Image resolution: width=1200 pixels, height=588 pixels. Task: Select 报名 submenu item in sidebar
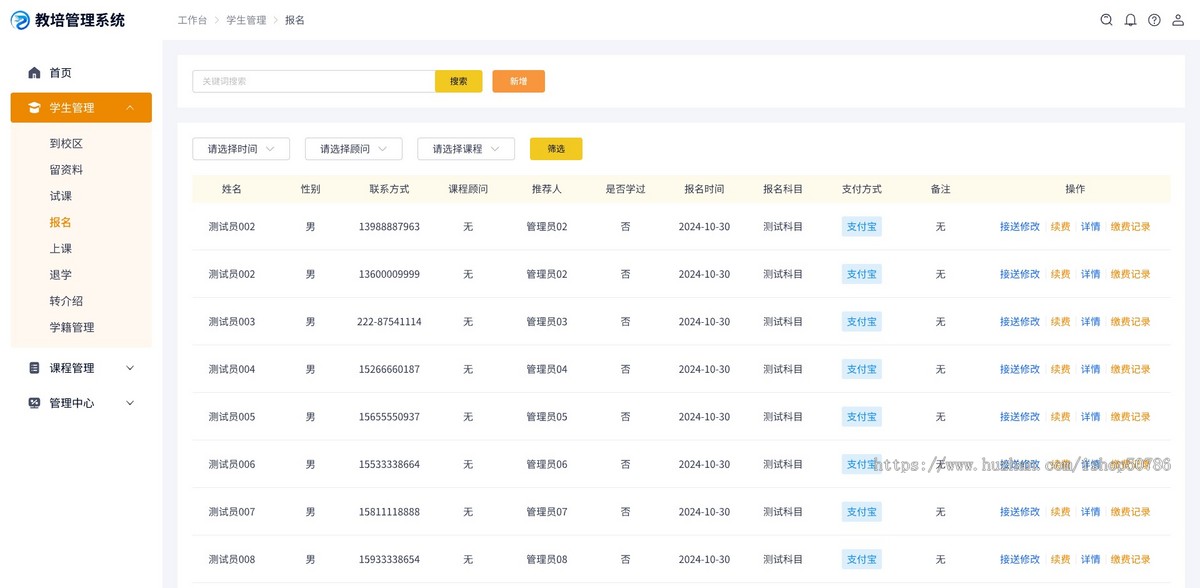pos(61,222)
